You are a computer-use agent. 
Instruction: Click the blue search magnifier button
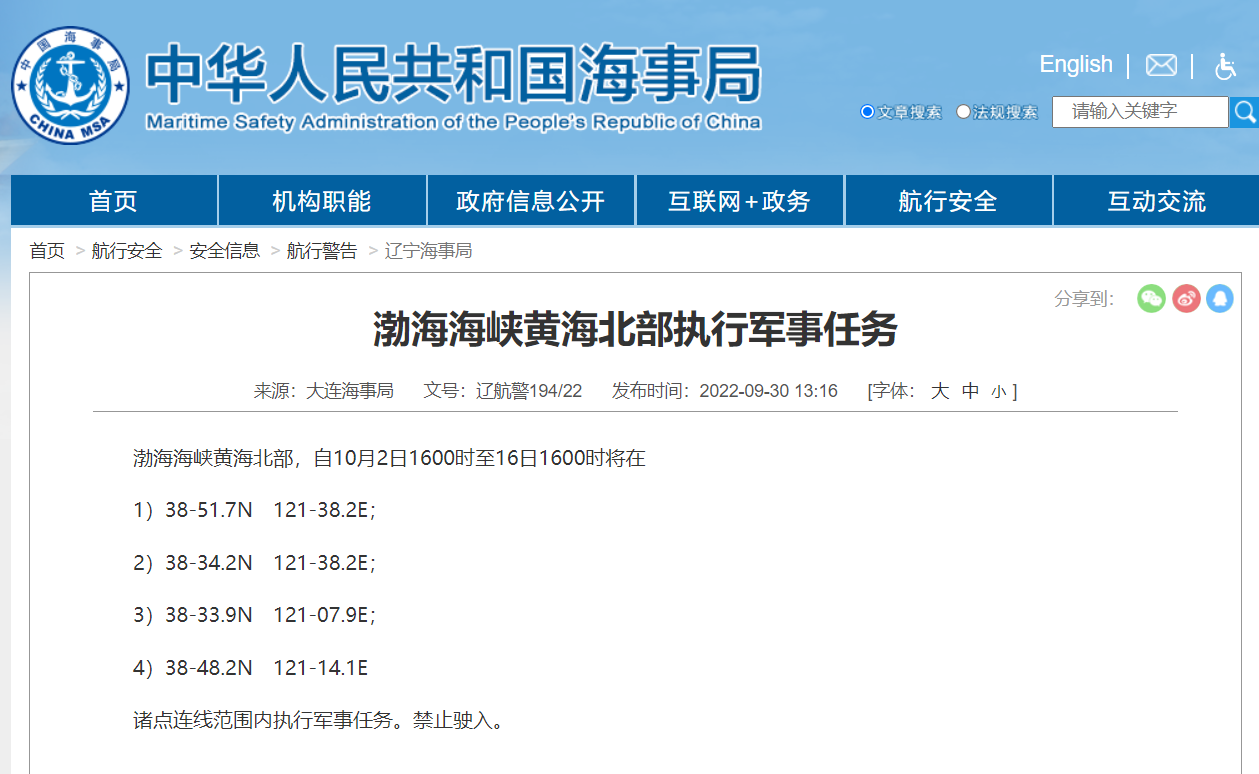pos(1244,112)
